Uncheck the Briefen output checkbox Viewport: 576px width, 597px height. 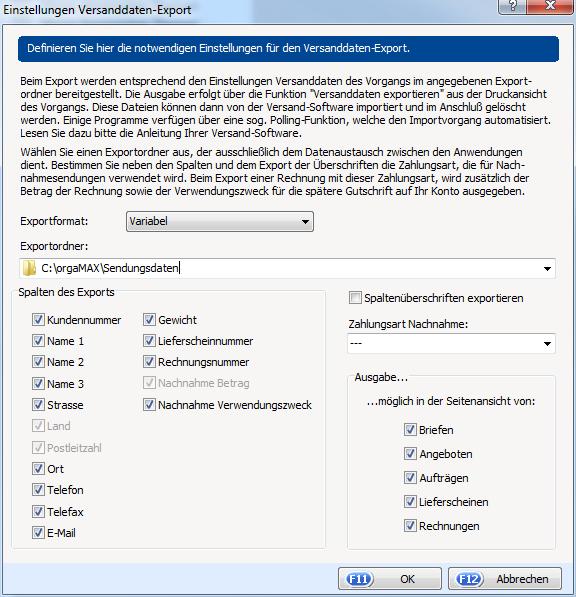[410, 429]
